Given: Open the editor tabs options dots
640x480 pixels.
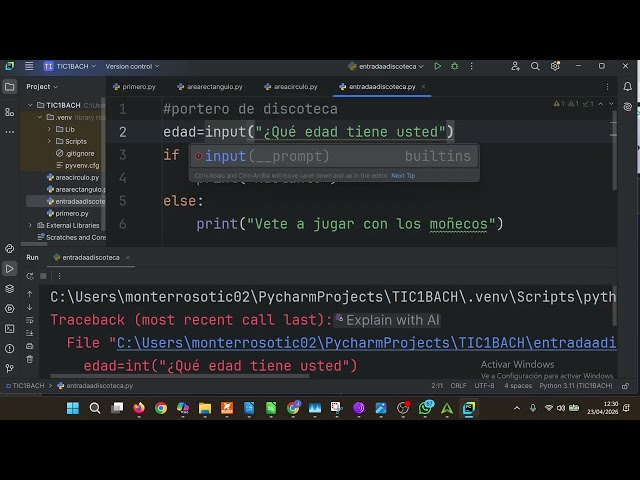Looking at the screenshot, I should [x=607, y=87].
